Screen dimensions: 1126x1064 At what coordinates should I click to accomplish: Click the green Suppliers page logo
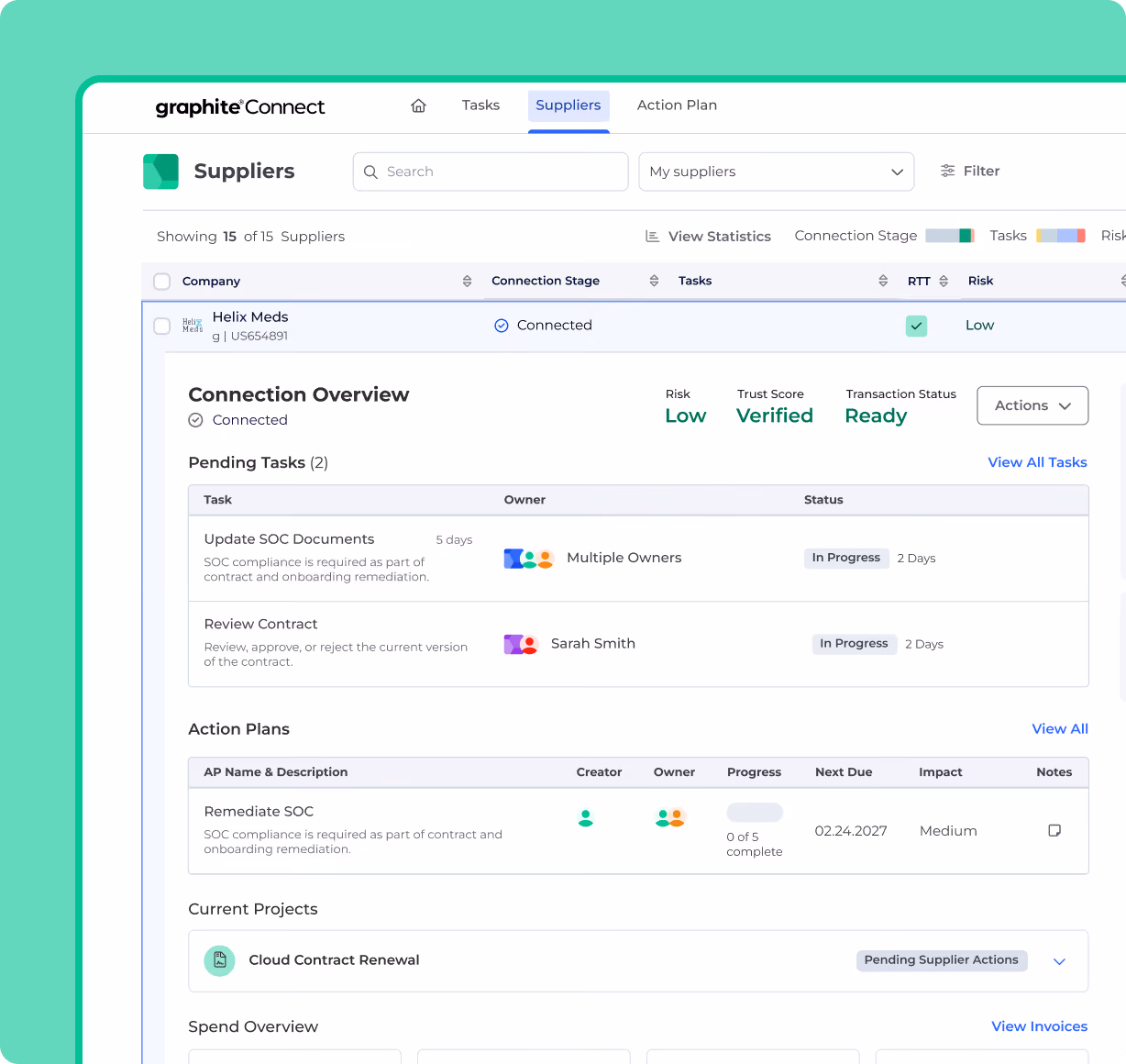click(160, 172)
